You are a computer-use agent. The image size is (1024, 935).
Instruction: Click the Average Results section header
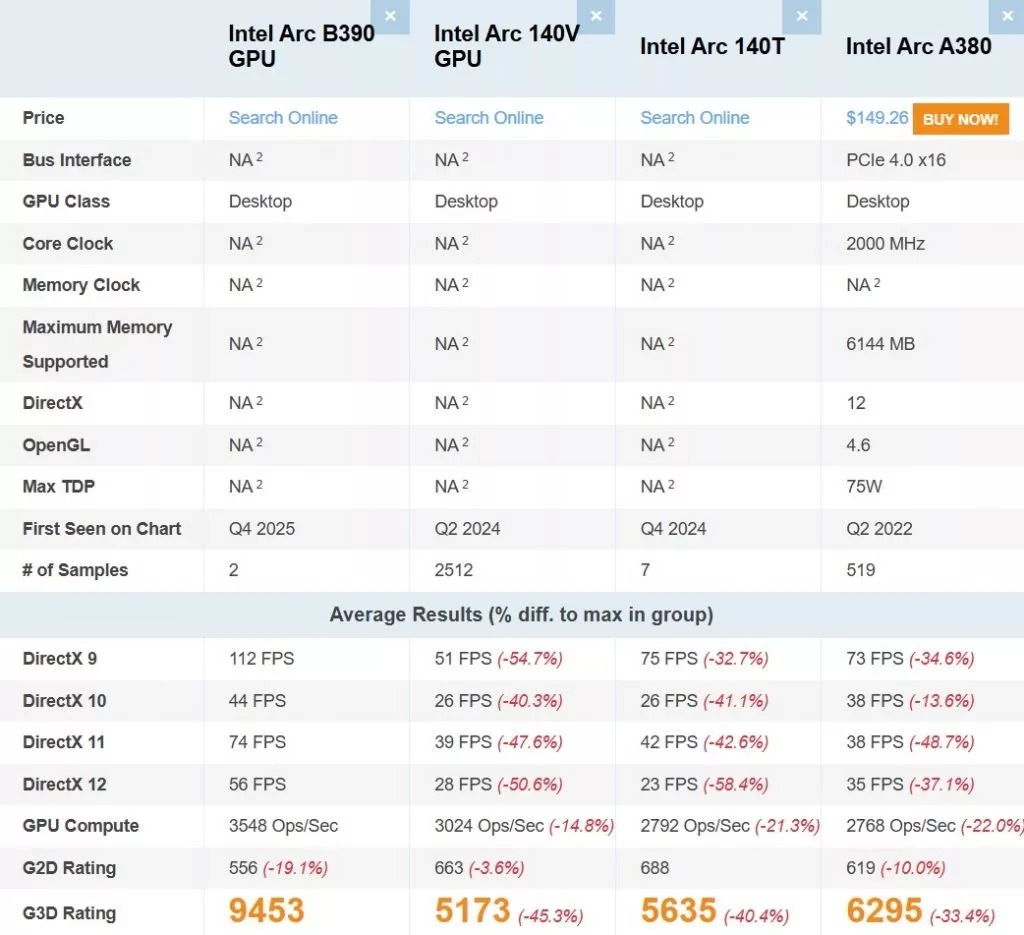[x=521, y=615]
